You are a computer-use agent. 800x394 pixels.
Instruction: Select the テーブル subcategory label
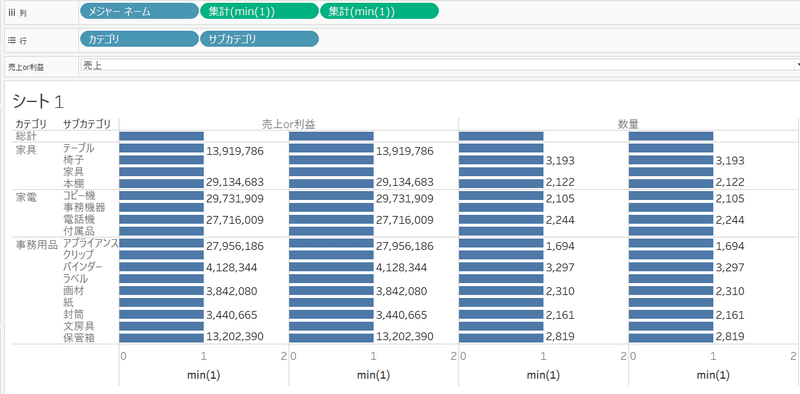(79, 148)
